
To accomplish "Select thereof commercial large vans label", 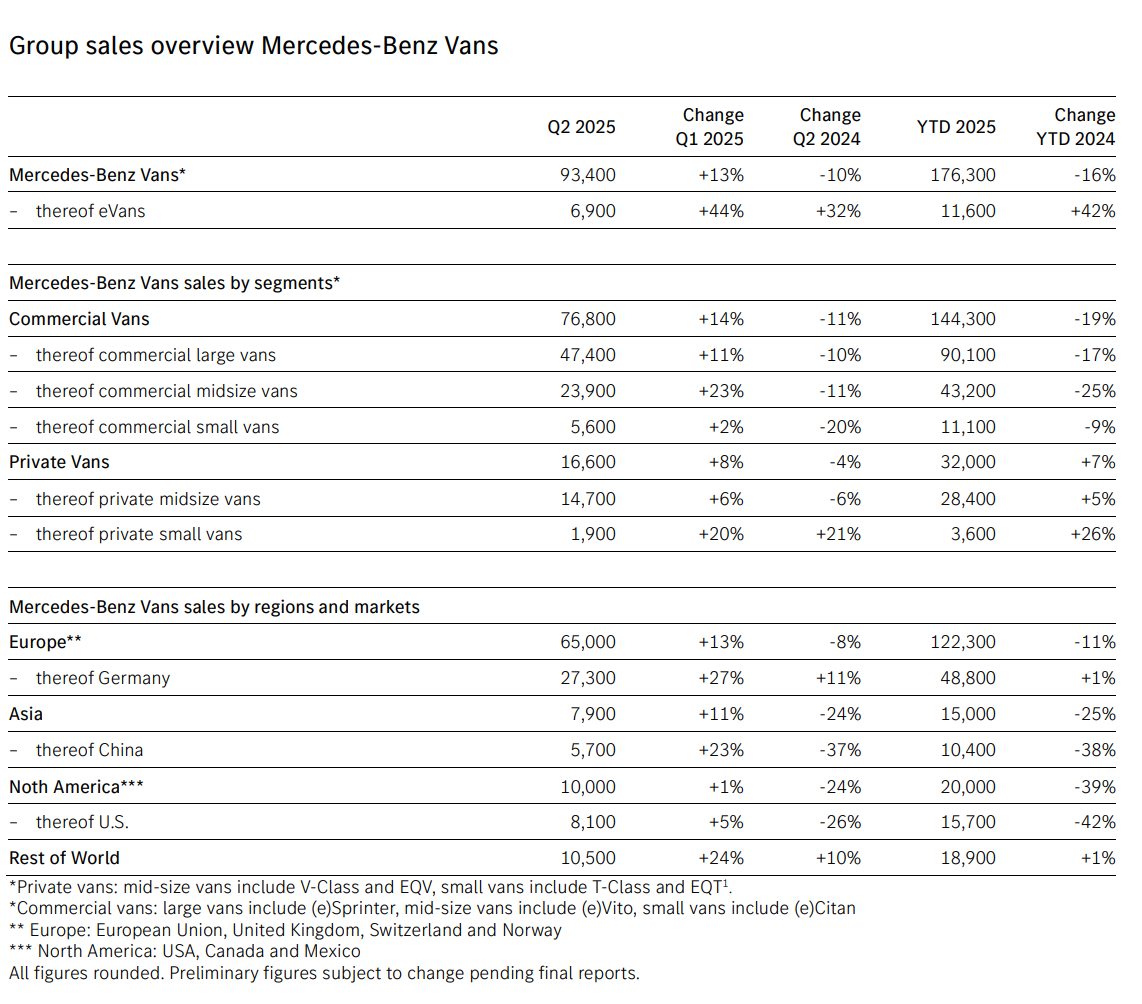I will point(156,355).
